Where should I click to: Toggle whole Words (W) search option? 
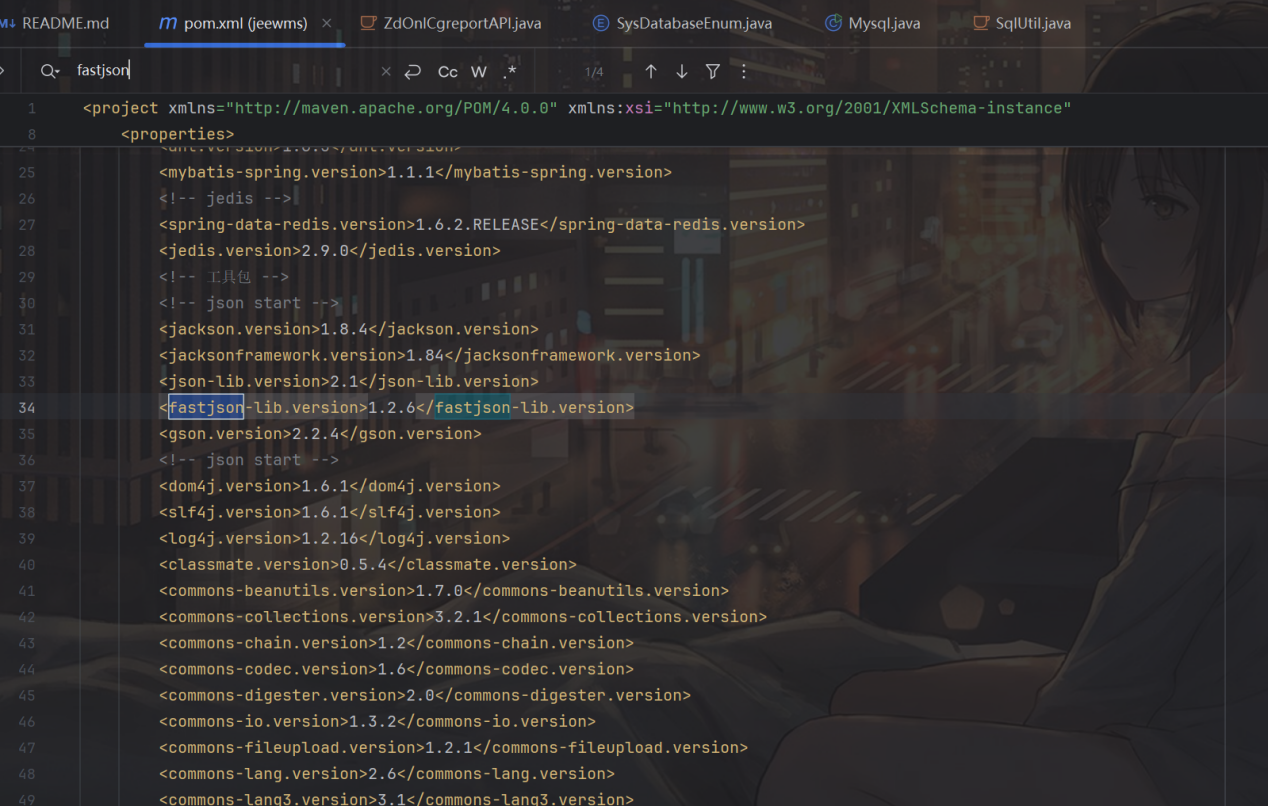[479, 72]
